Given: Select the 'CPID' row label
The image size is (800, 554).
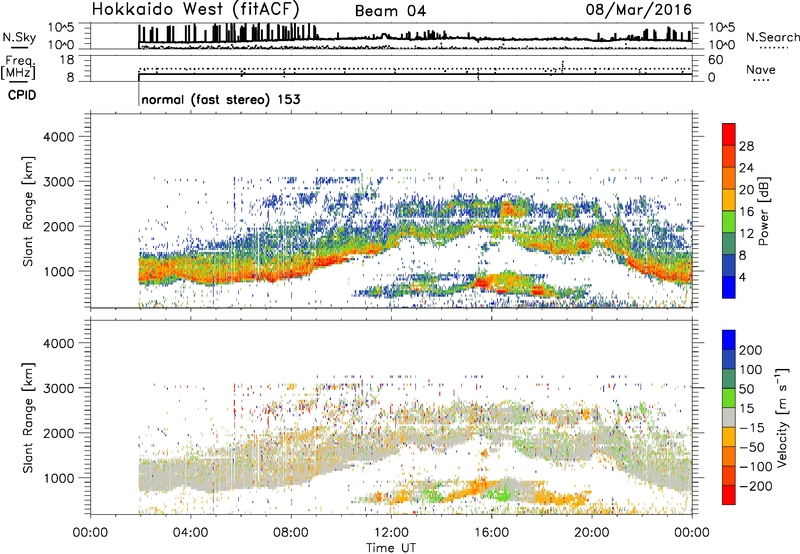Looking at the screenshot, I should point(22,95).
